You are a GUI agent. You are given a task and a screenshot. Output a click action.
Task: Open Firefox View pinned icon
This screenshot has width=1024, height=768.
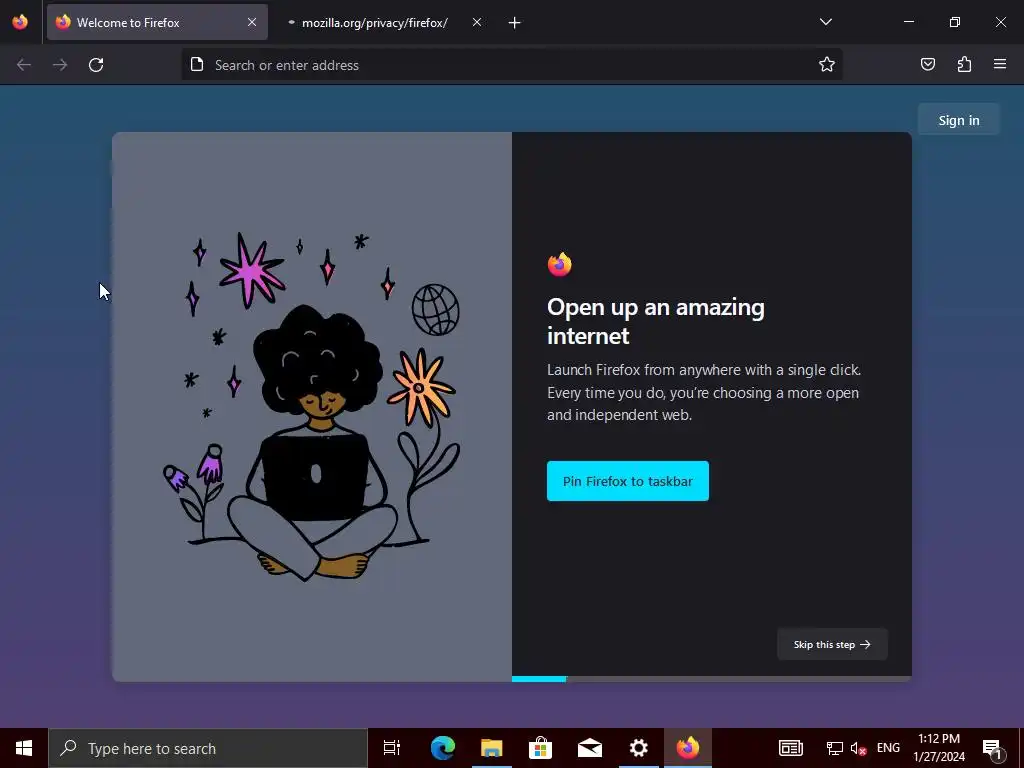click(20, 22)
